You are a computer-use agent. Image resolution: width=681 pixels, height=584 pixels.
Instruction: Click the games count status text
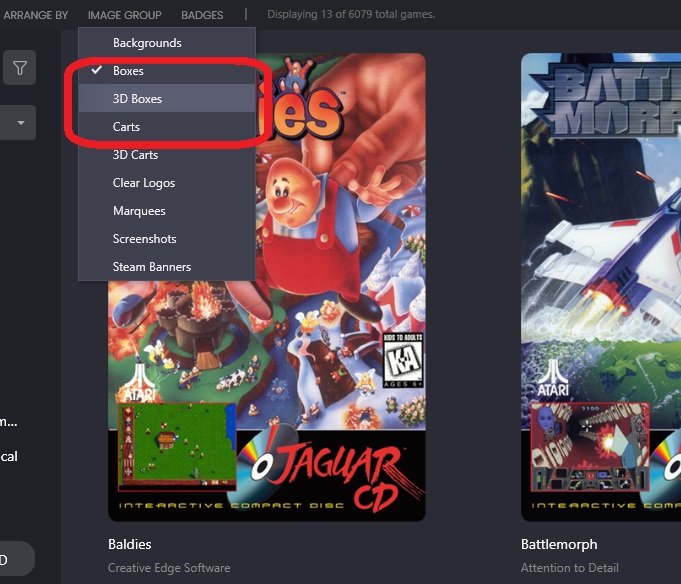(x=350, y=14)
